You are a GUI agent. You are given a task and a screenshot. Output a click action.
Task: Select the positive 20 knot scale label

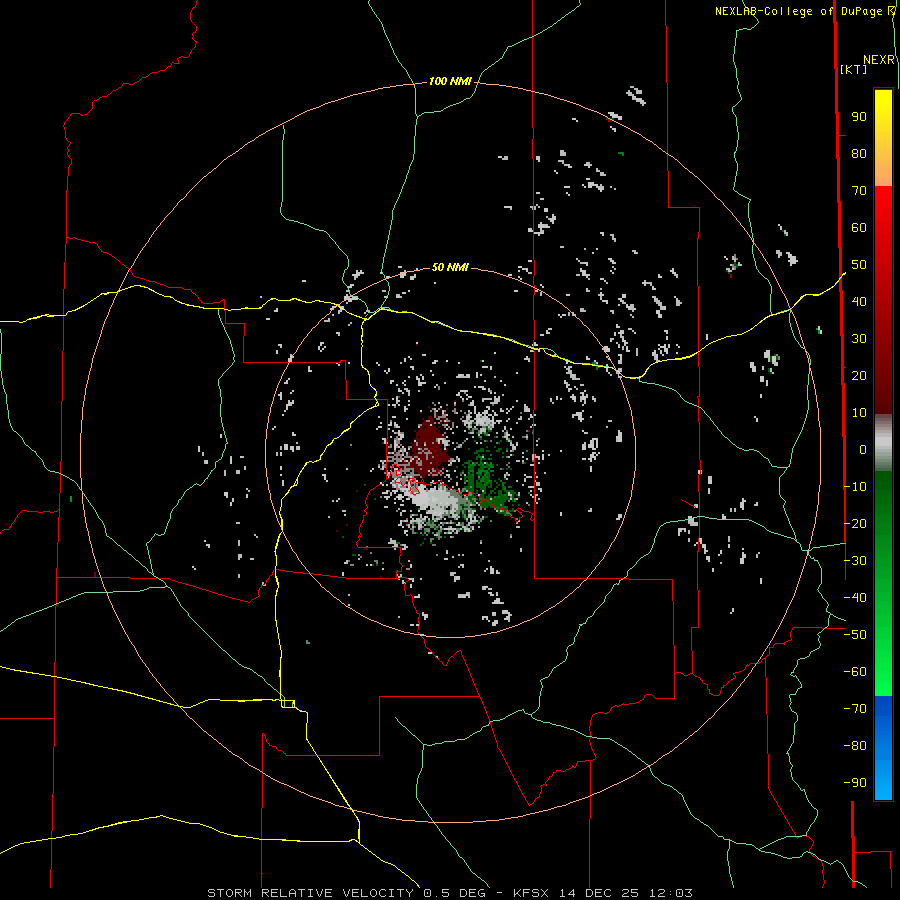tap(859, 375)
